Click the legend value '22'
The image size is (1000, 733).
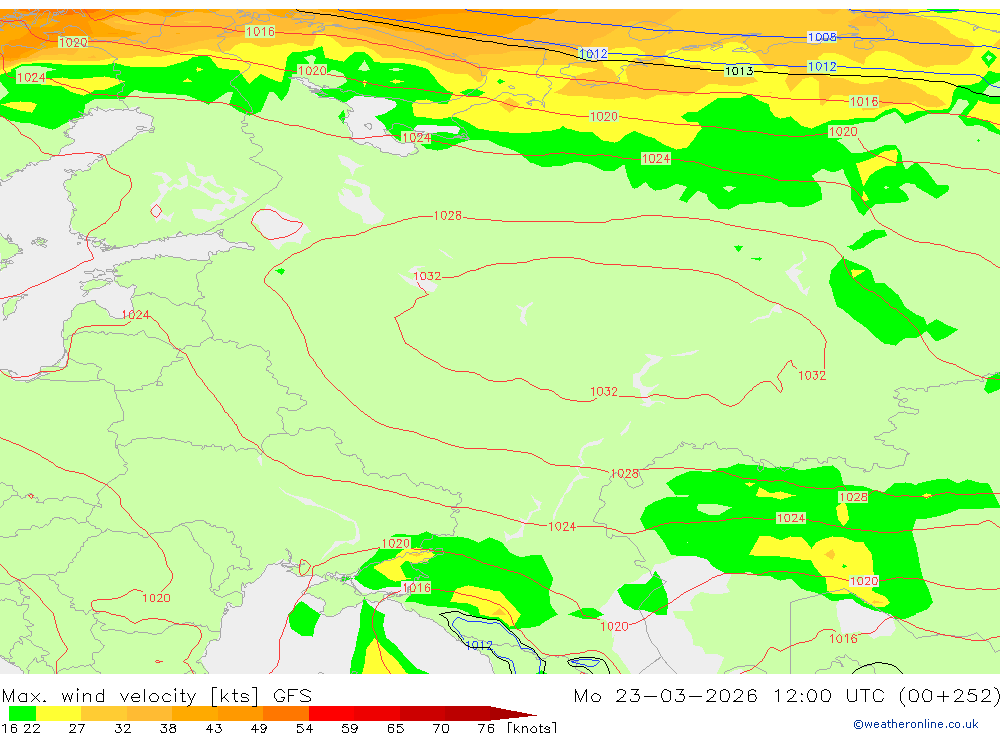coord(31,728)
